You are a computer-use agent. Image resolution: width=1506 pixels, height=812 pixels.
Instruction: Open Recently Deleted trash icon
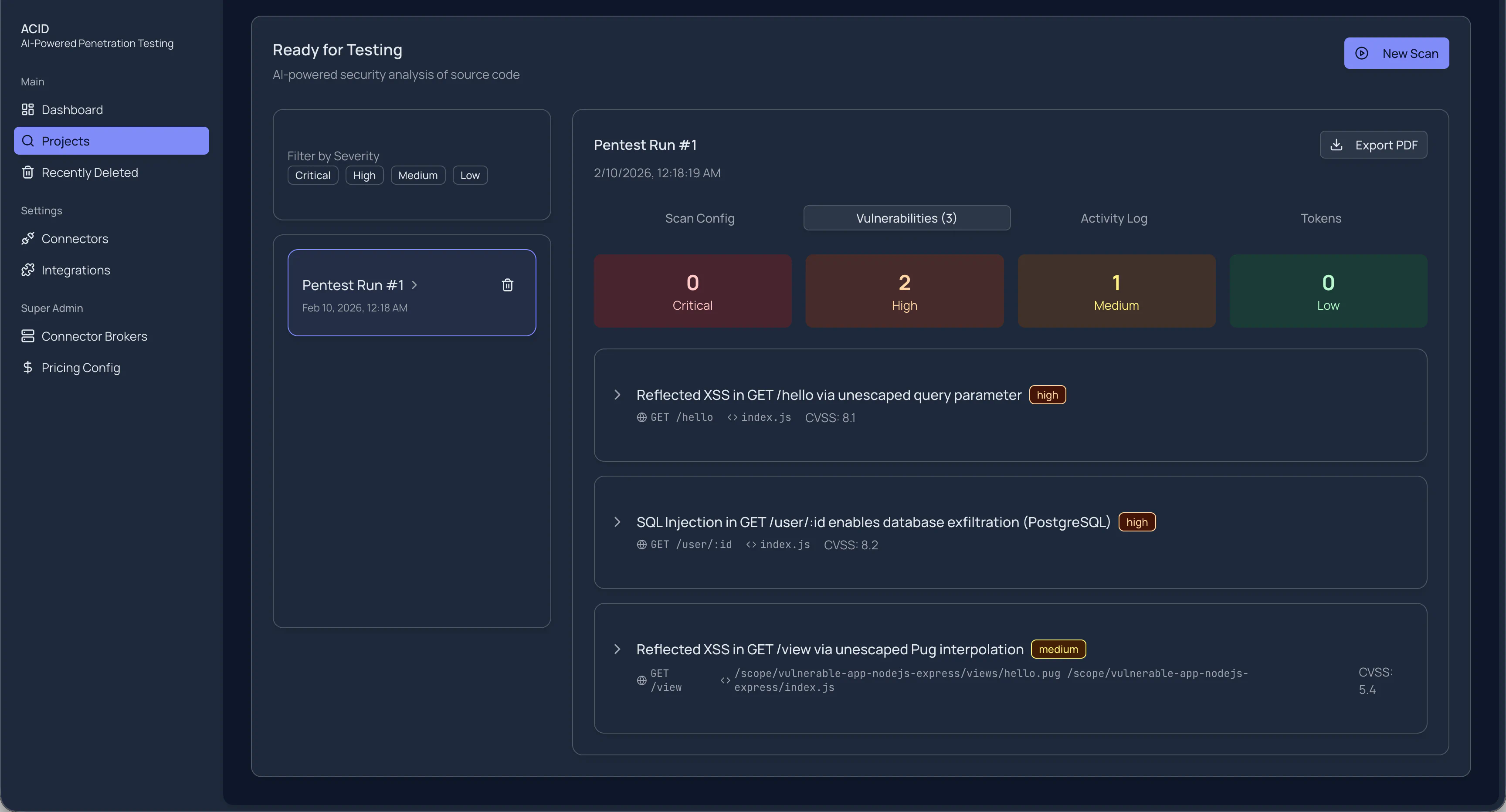tap(27, 172)
